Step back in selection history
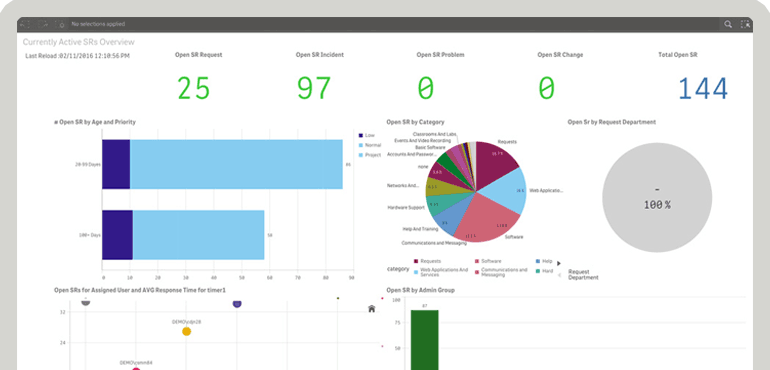Viewport: 770px width, 370px height. pos(26,24)
